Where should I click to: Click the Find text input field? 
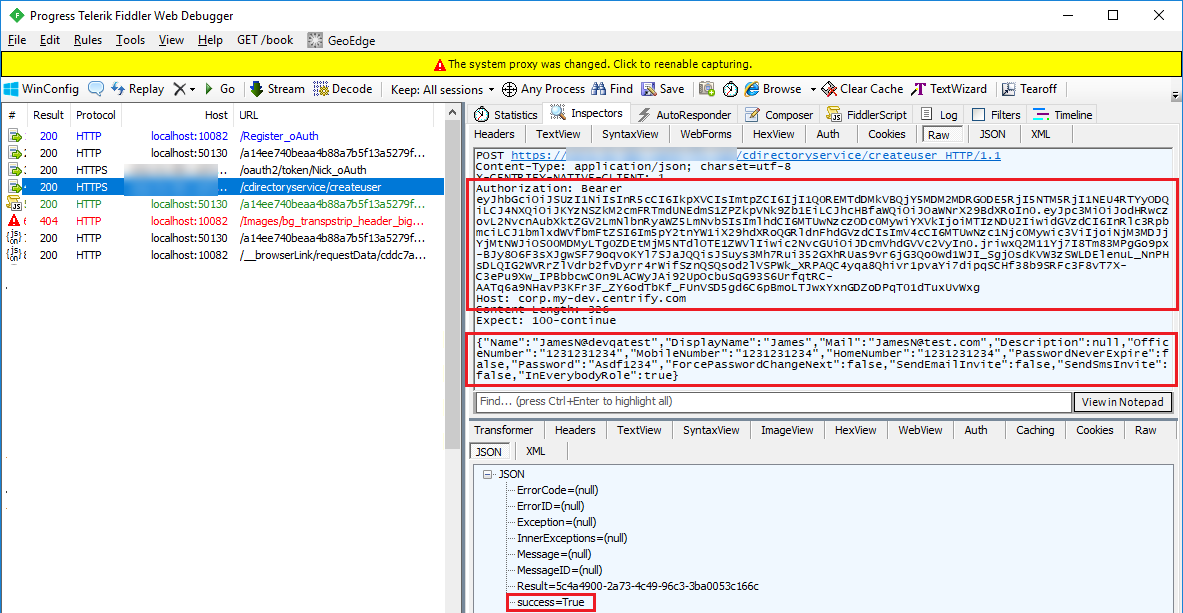[773, 402]
